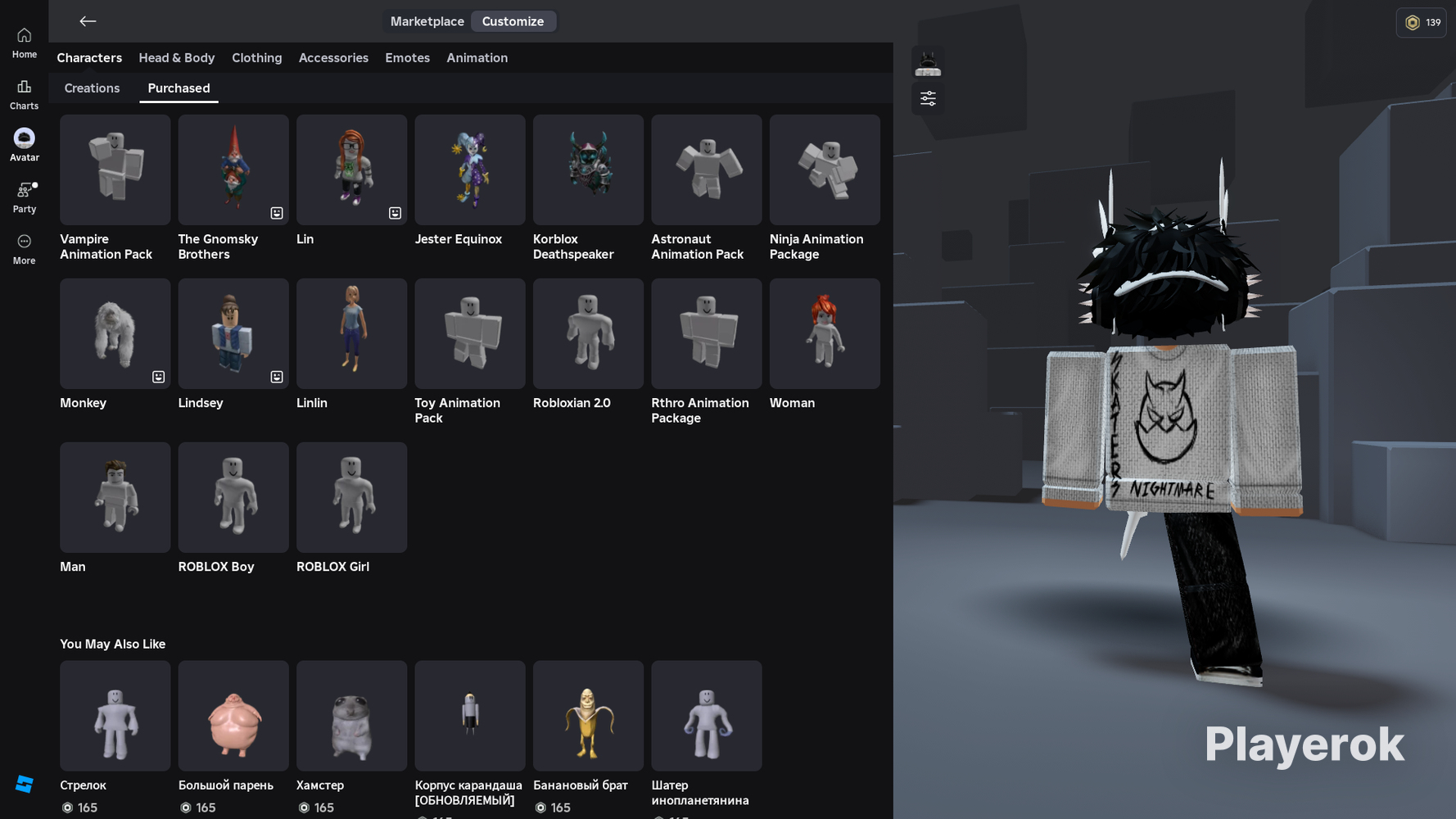Switch to the Marketplace view
The width and height of the screenshot is (1456, 819).
click(427, 21)
